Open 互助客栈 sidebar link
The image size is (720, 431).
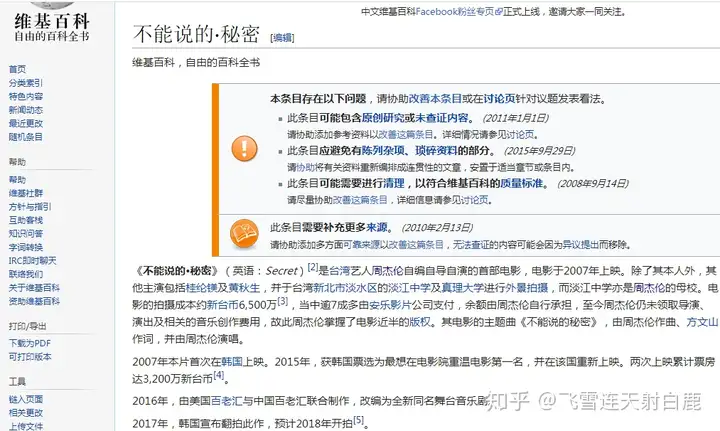pyautogui.click(x=26, y=220)
